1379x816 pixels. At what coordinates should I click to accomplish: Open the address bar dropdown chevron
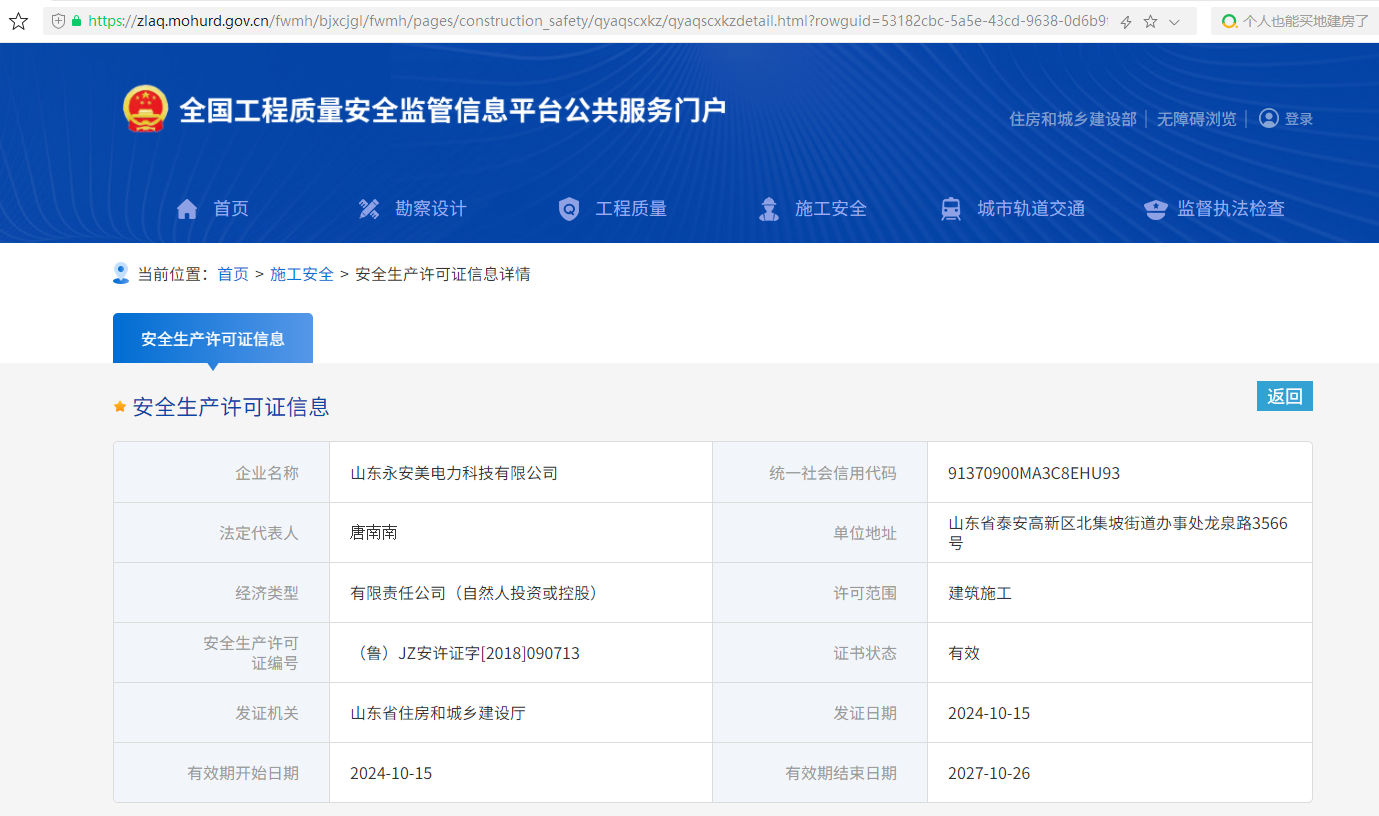pos(1175,22)
